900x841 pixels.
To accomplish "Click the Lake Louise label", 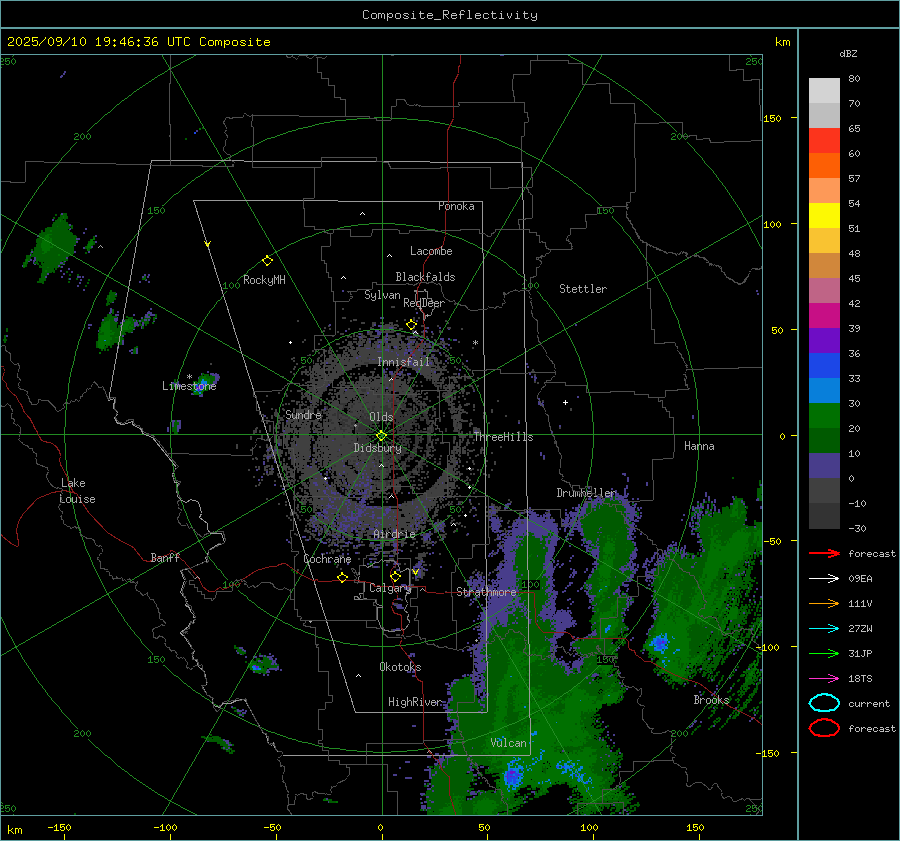I will [x=77, y=491].
